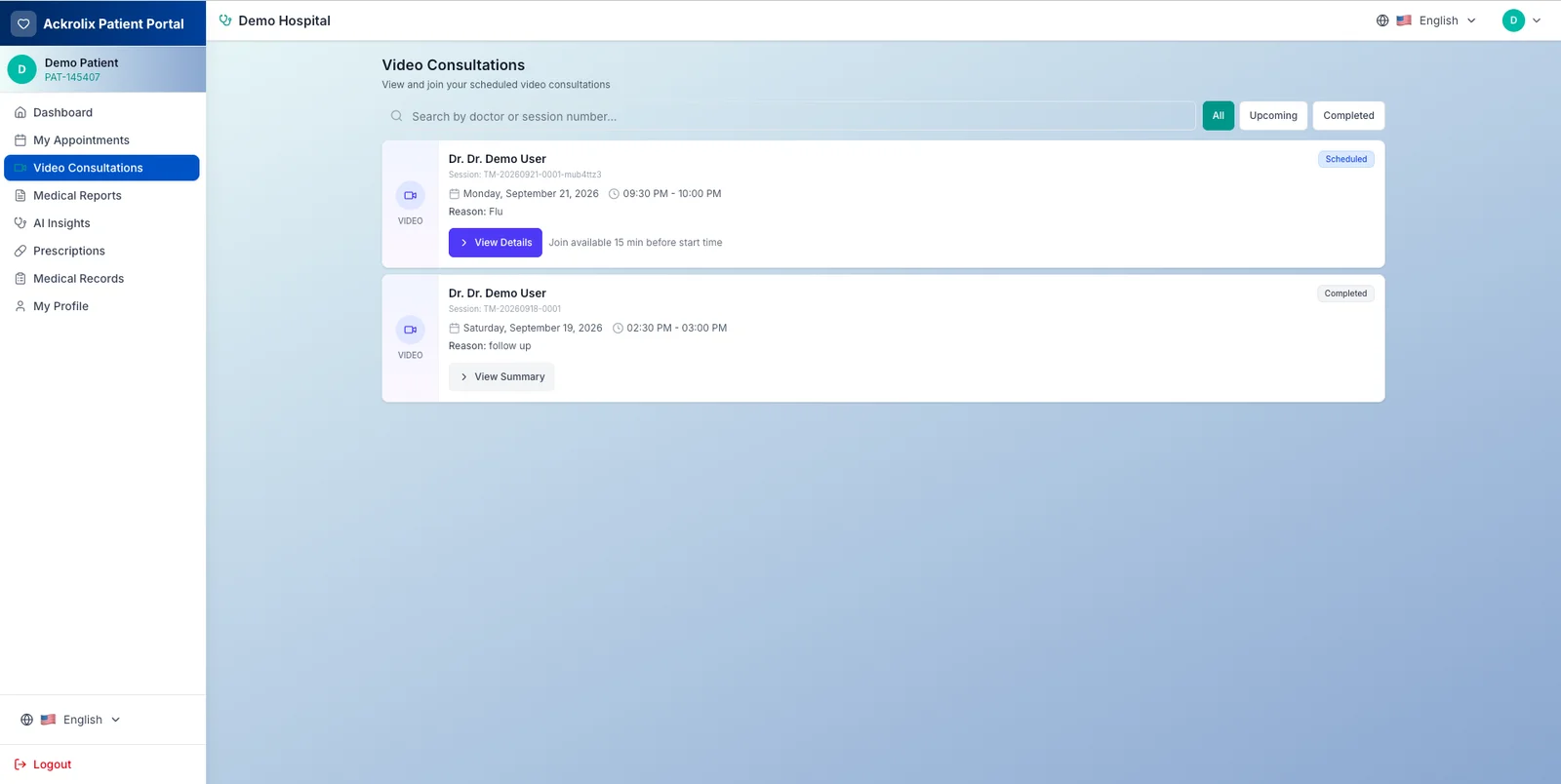
Task: Filter by Completed consultations
Action: 1348,116
